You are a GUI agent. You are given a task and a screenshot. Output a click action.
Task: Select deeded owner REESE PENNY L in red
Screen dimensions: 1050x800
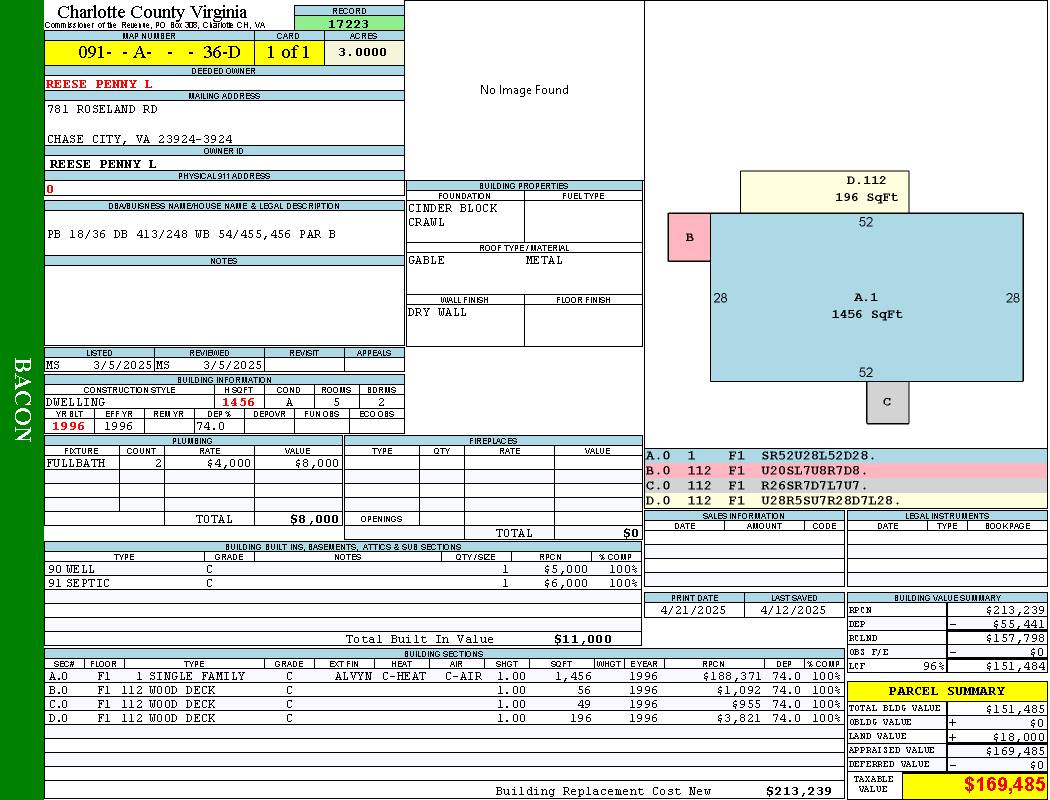click(99, 84)
